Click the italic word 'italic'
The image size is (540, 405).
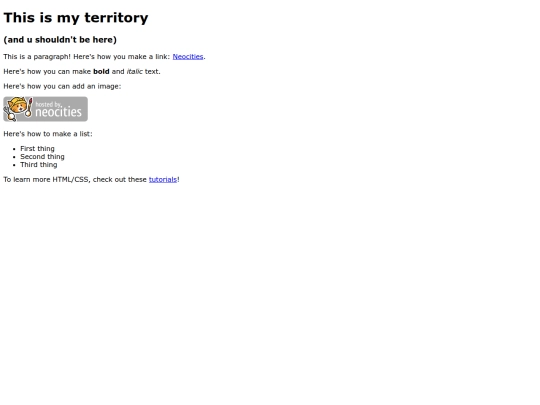coord(134,71)
